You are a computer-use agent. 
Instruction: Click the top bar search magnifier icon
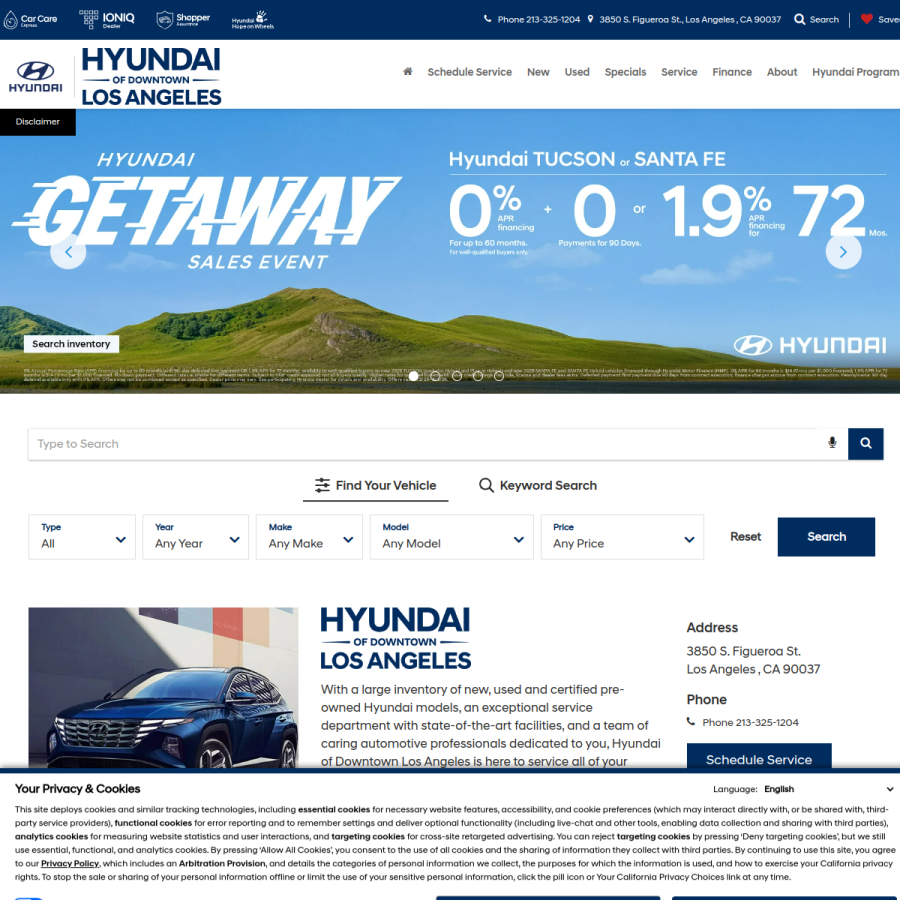(799, 20)
